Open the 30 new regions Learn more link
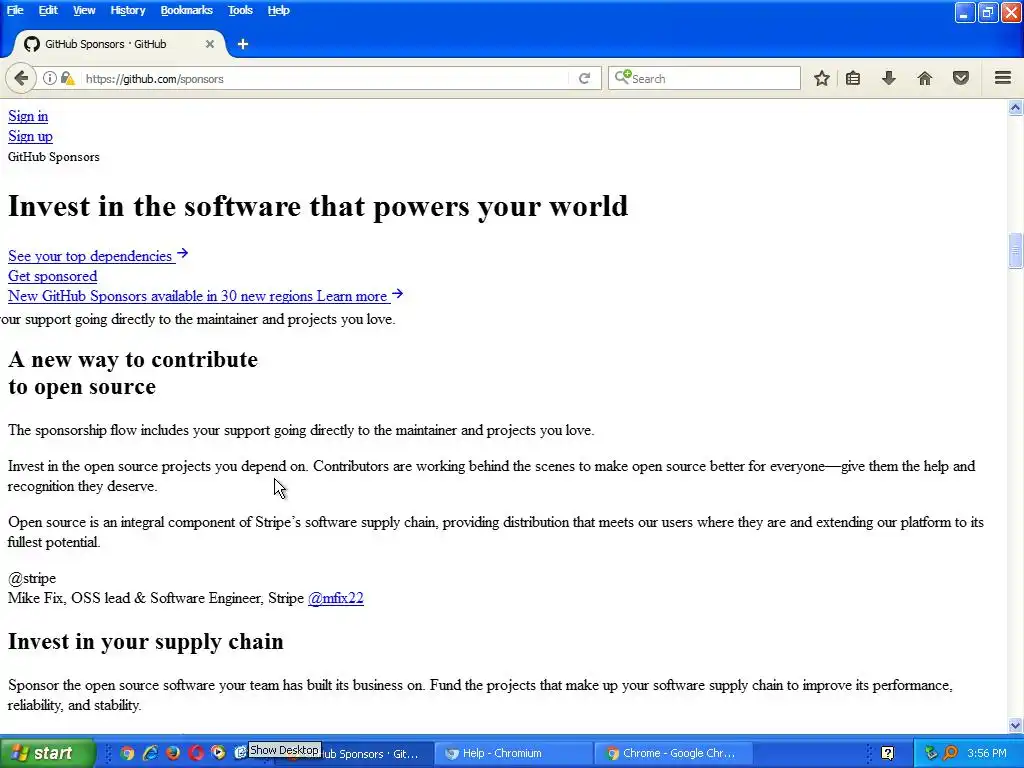The height and width of the screenshot is (768, 1024). coord(206,296)
